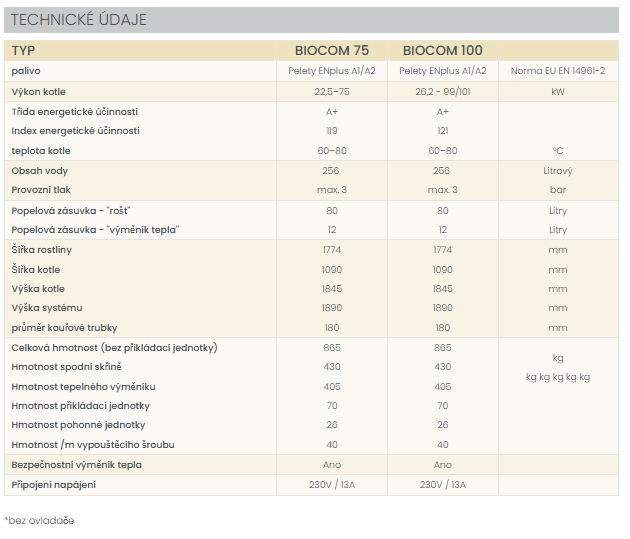Click 'Norma EU EN 14961-2' cell
Viewport: 630px width, 539px height.
(x=558, y=71)
